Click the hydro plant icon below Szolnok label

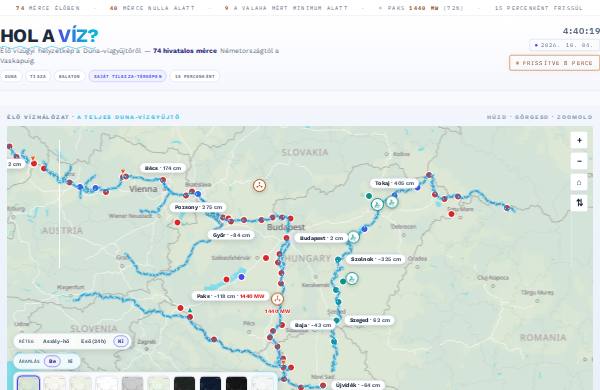352,278
